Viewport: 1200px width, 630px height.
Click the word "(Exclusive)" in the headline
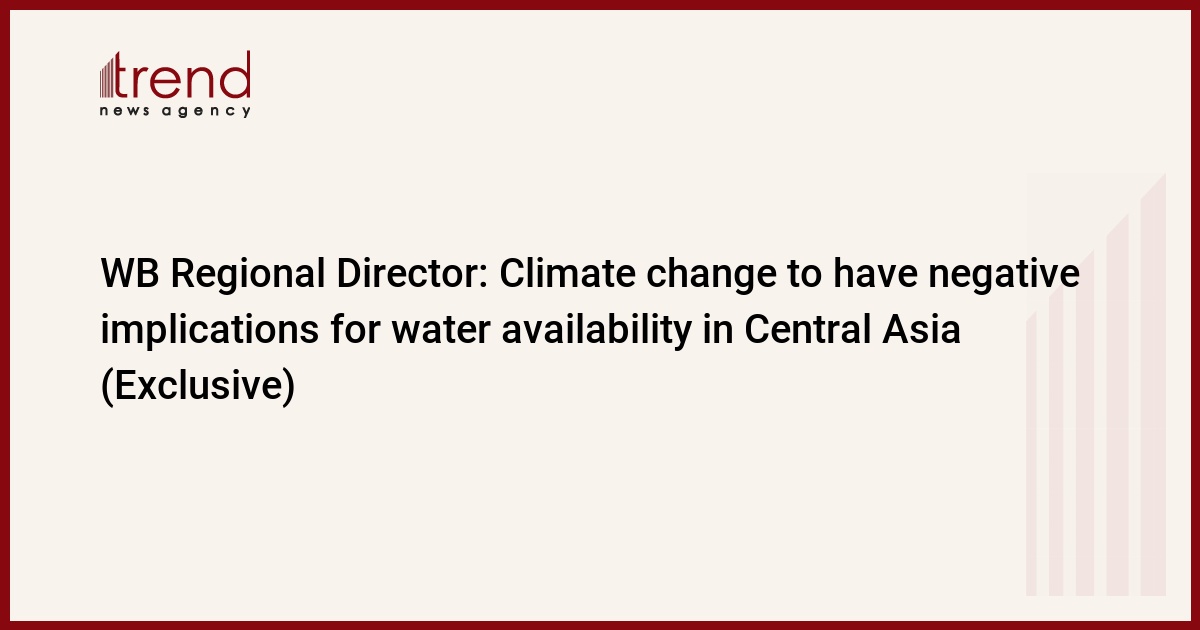(x=198, y=386)
